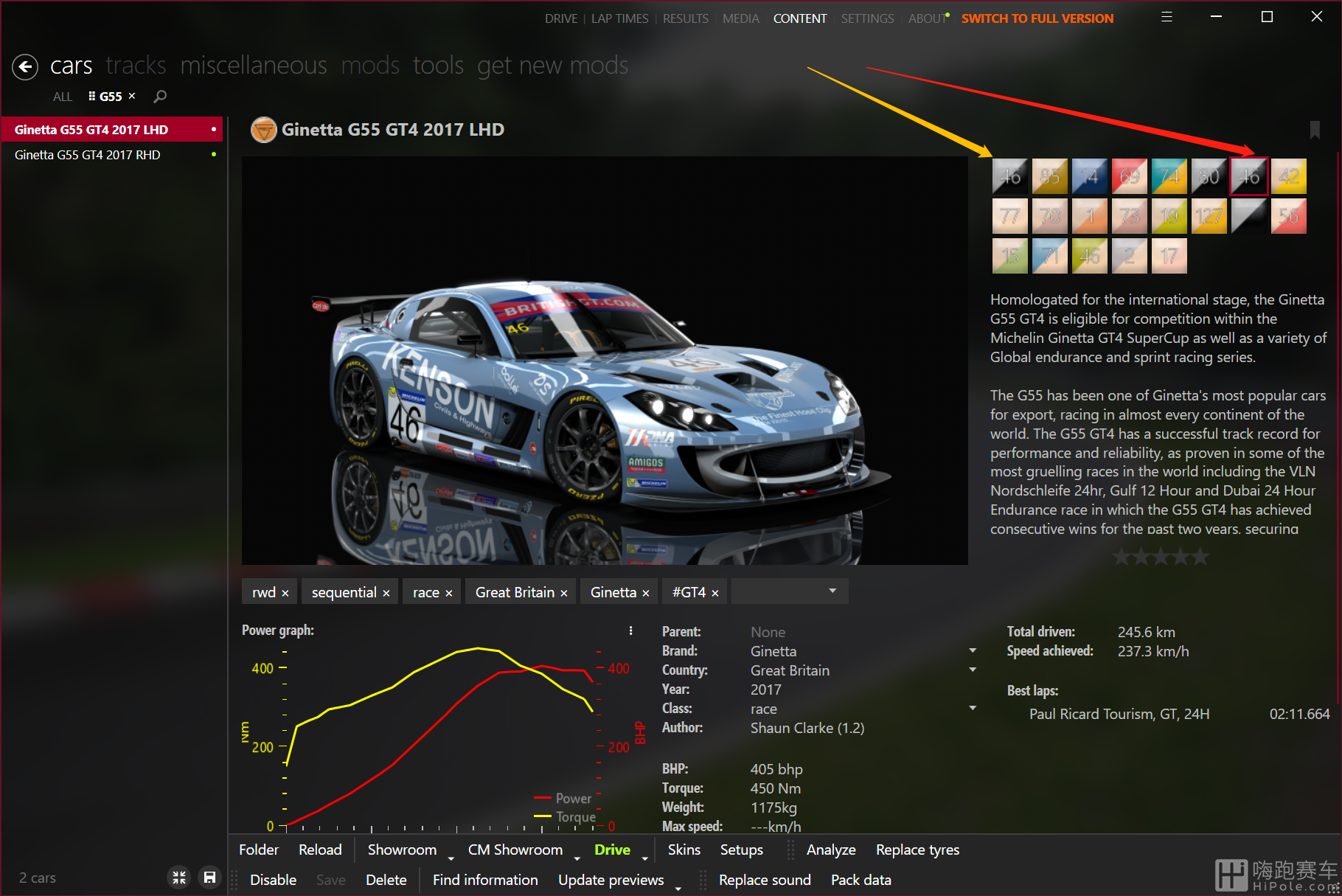This screenshot has height=896, width=1342.
Task: Click the Pack data button
Action: [861, 880]
